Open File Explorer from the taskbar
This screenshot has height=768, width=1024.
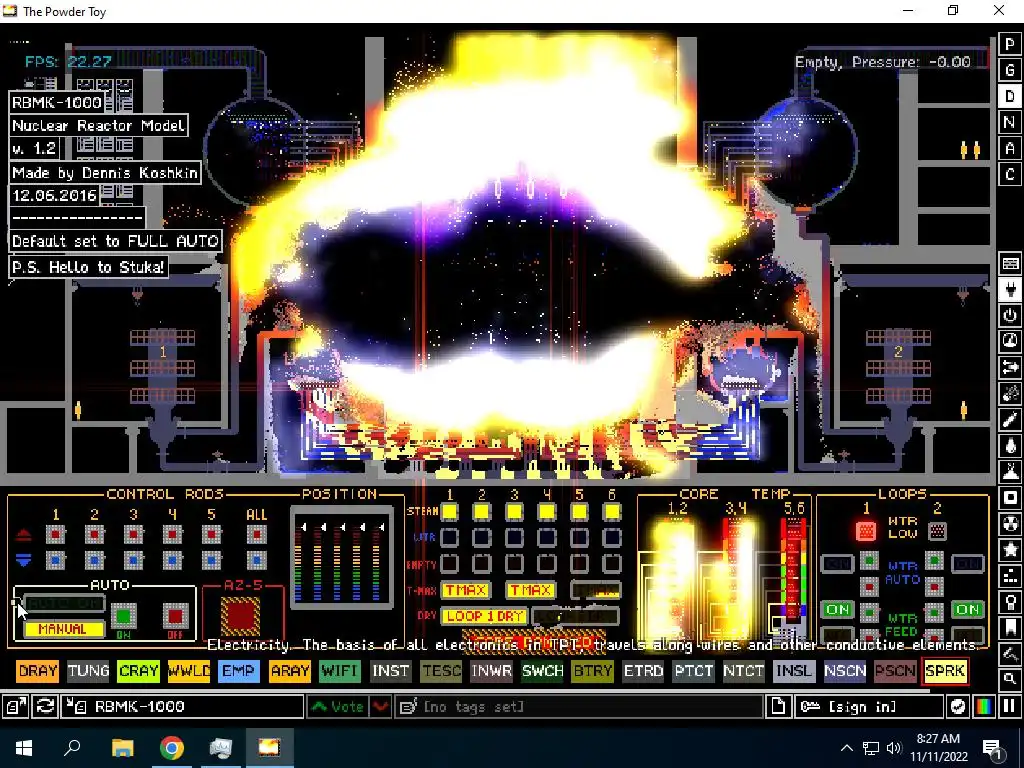[x=122, y=748]
